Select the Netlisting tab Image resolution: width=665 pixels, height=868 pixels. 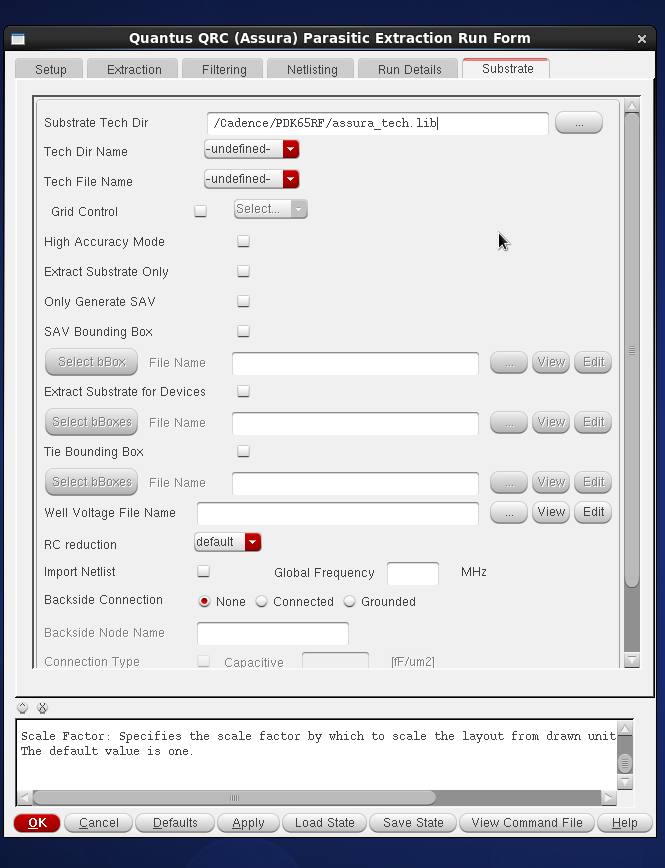point(312,69)
